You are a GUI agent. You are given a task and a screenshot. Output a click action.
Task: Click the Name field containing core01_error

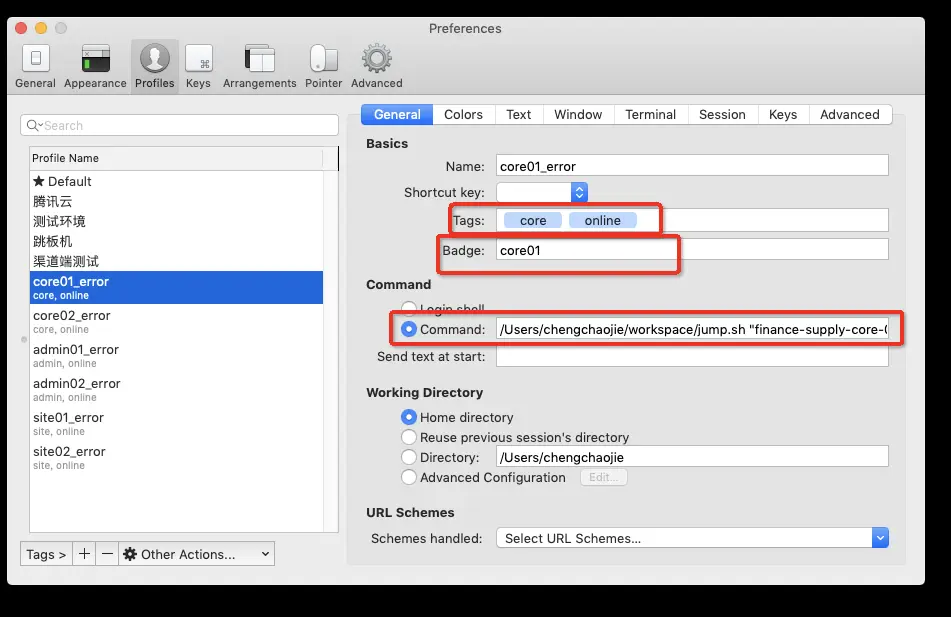click(692, 166)
